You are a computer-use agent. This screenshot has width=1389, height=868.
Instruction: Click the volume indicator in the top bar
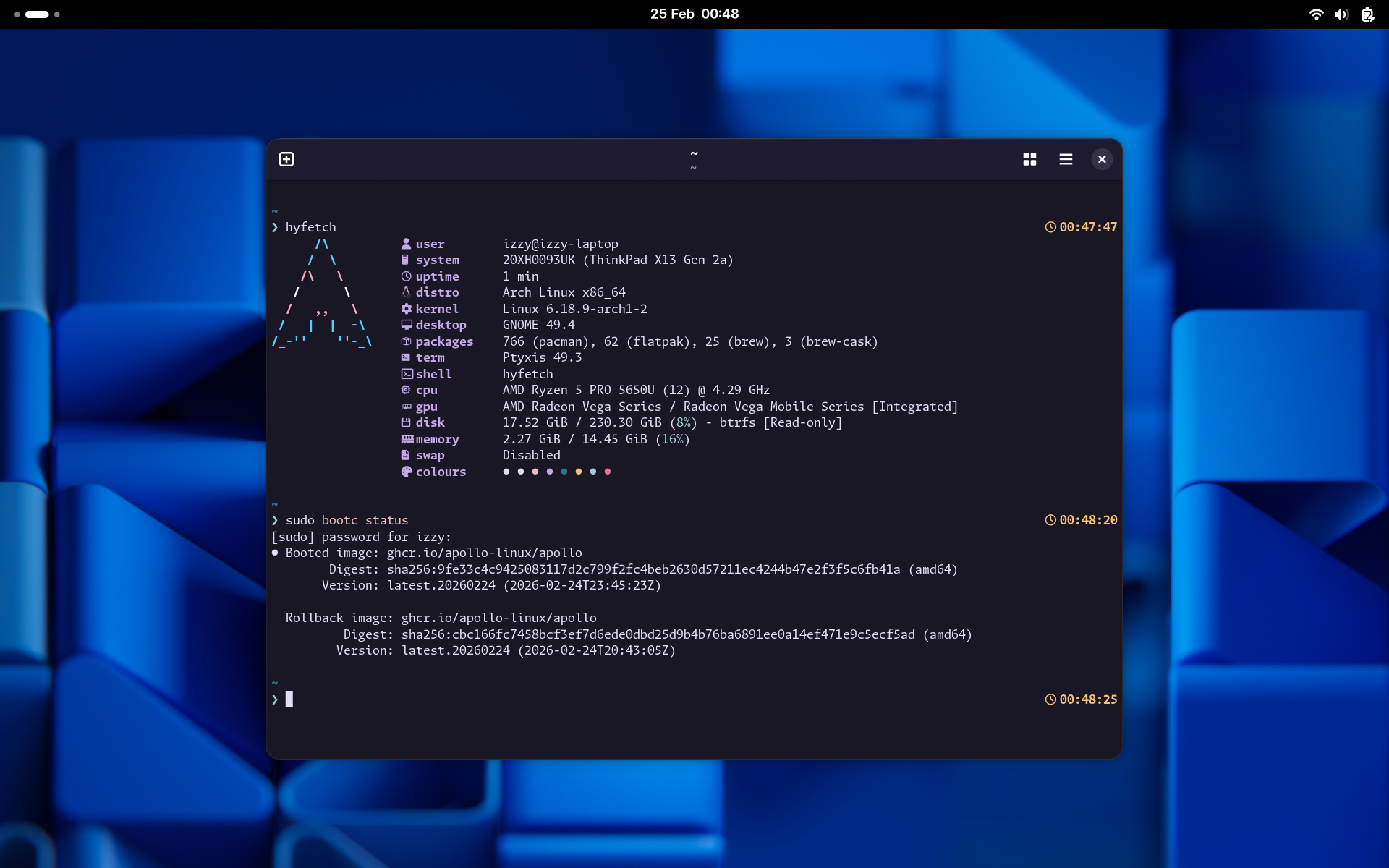click(1341, 14)
